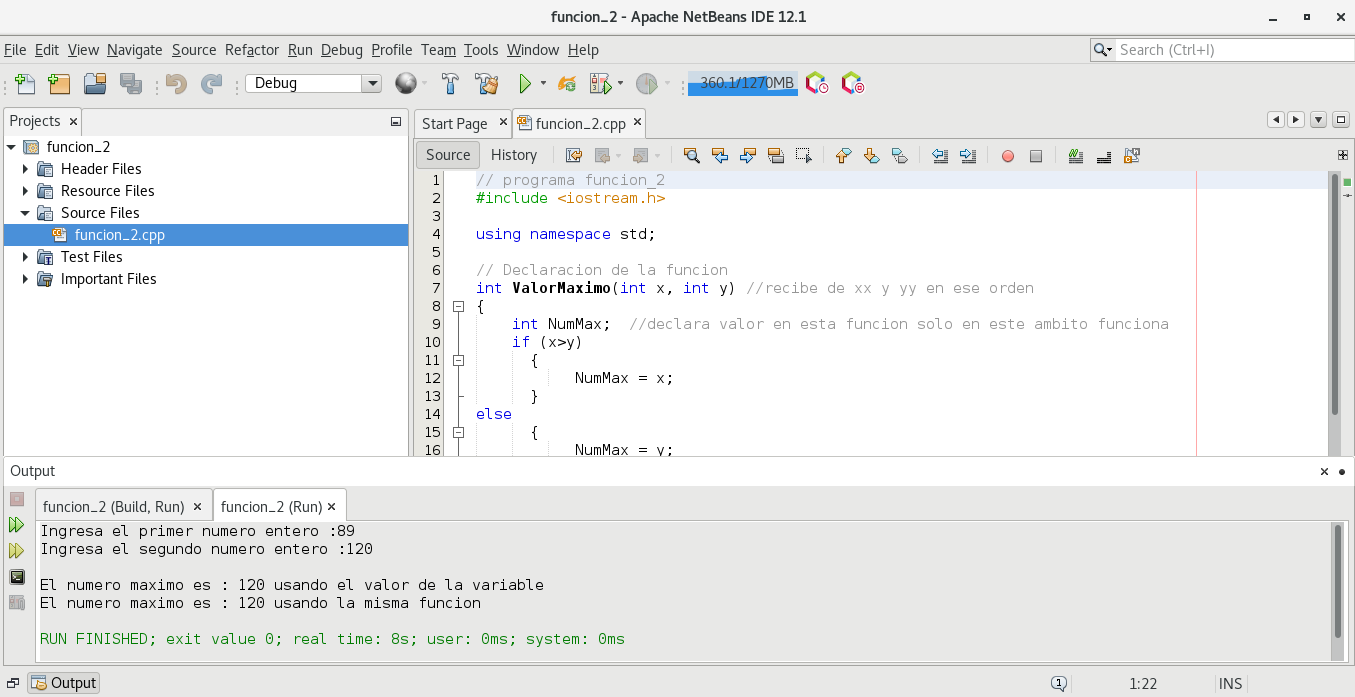
Task: Click the New File toolbar icon
Action: [25, 84]
